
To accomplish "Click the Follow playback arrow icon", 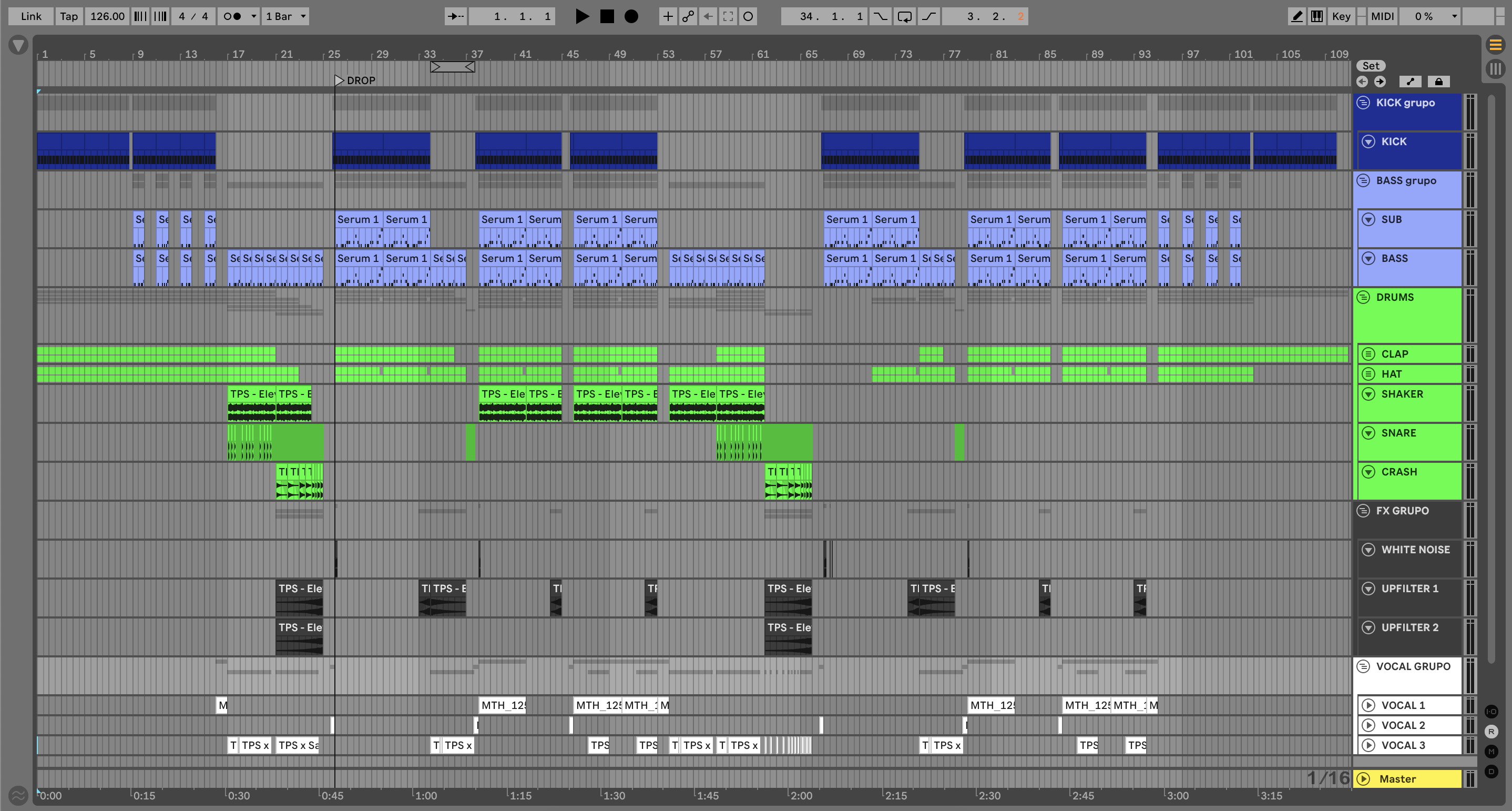I will (455, 16).
